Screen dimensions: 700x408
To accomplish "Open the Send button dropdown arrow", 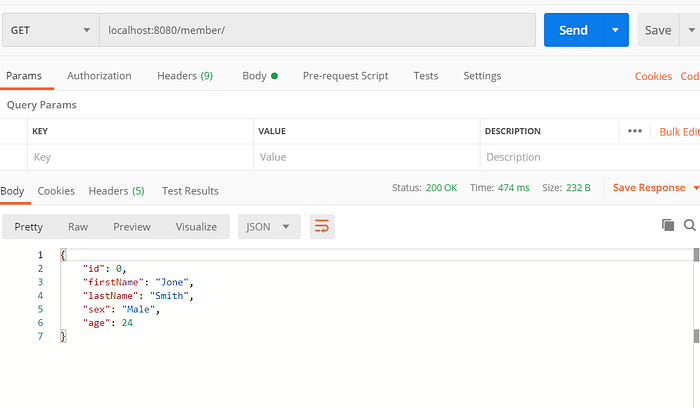I will point(615,30).
